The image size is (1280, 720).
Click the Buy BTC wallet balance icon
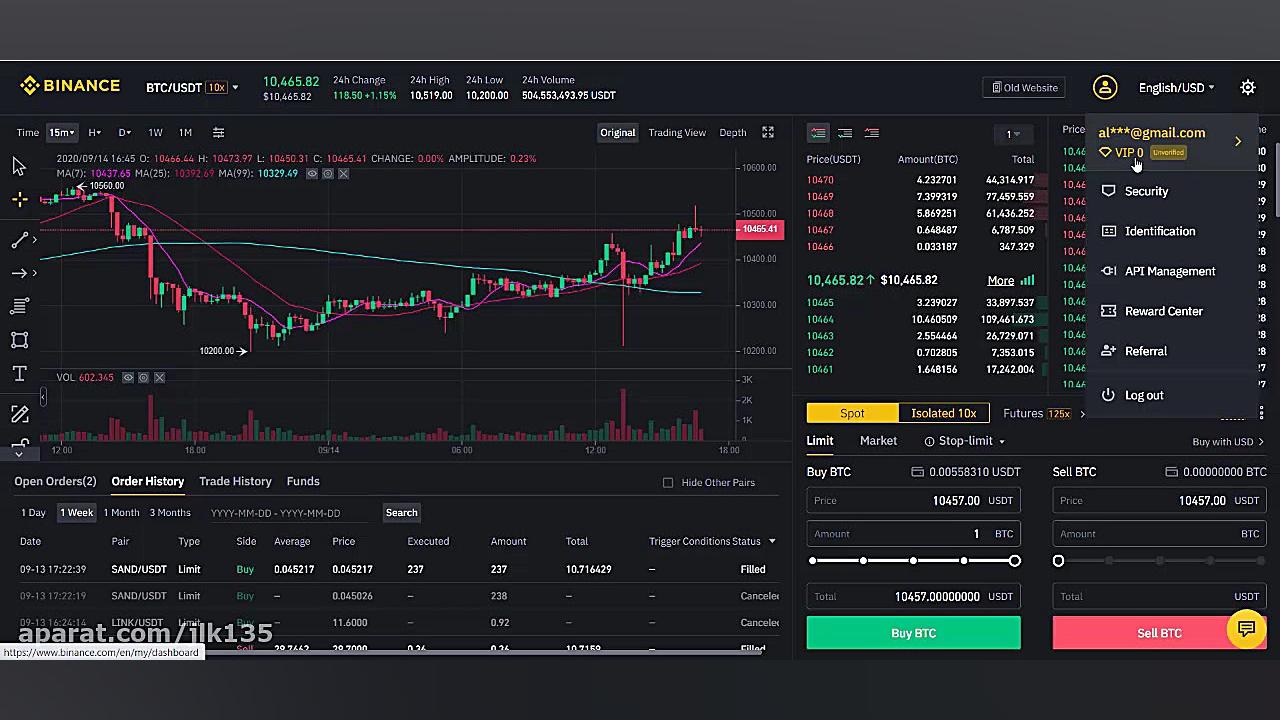[x=917, y=472]
